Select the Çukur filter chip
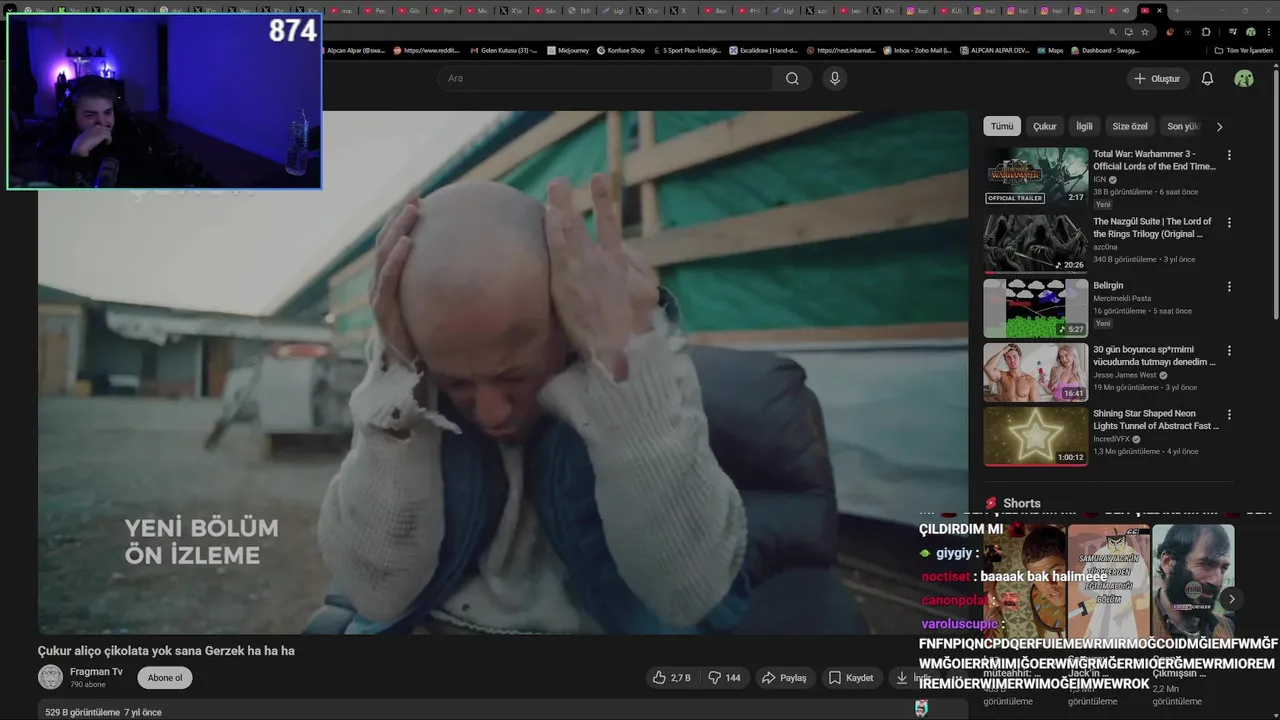Image resolution: width=1280 pixels, height=720 pixels. (x=1045, y=126)
